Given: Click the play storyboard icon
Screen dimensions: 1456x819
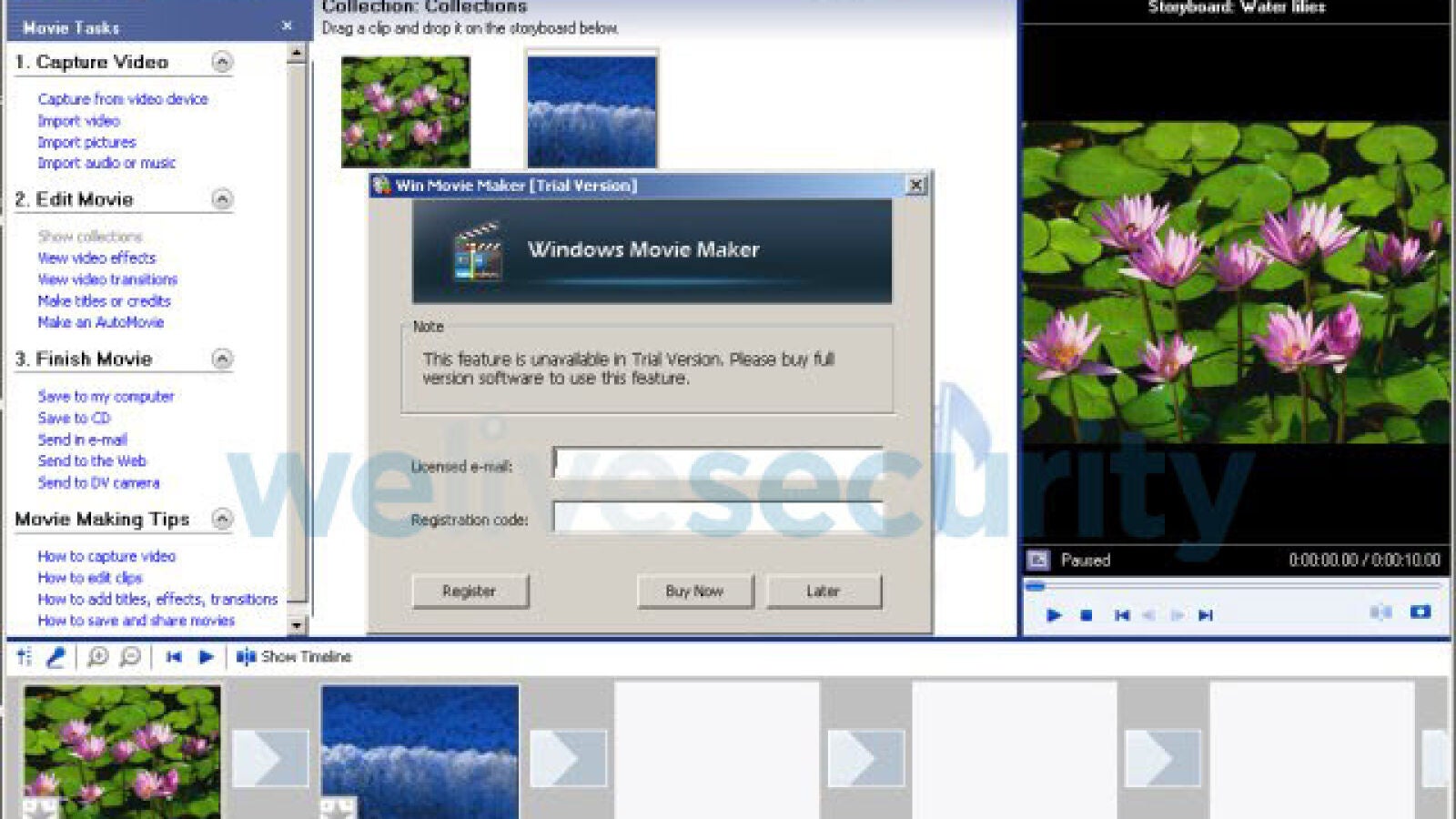Looking at the screenshot, I should pos(206,656).
